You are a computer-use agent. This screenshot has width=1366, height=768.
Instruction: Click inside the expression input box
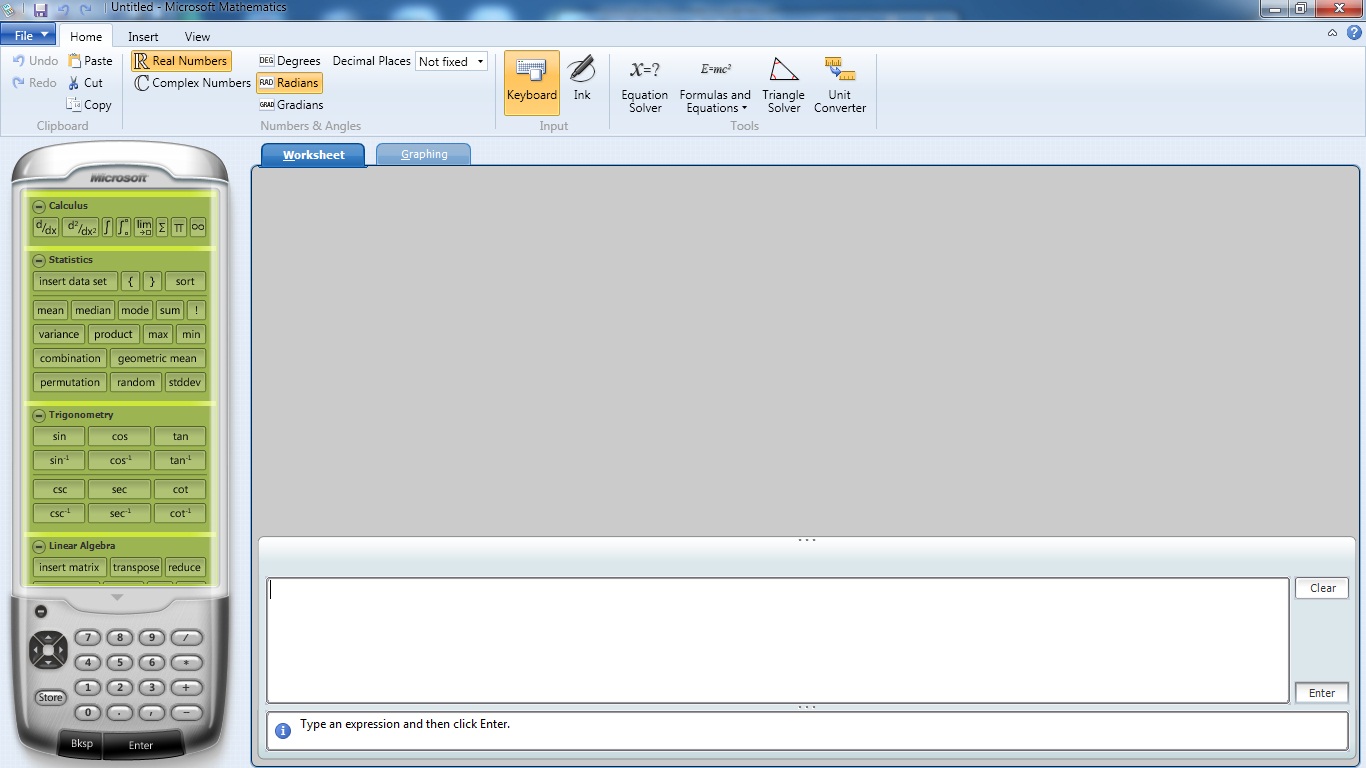(x=777, y=640)
